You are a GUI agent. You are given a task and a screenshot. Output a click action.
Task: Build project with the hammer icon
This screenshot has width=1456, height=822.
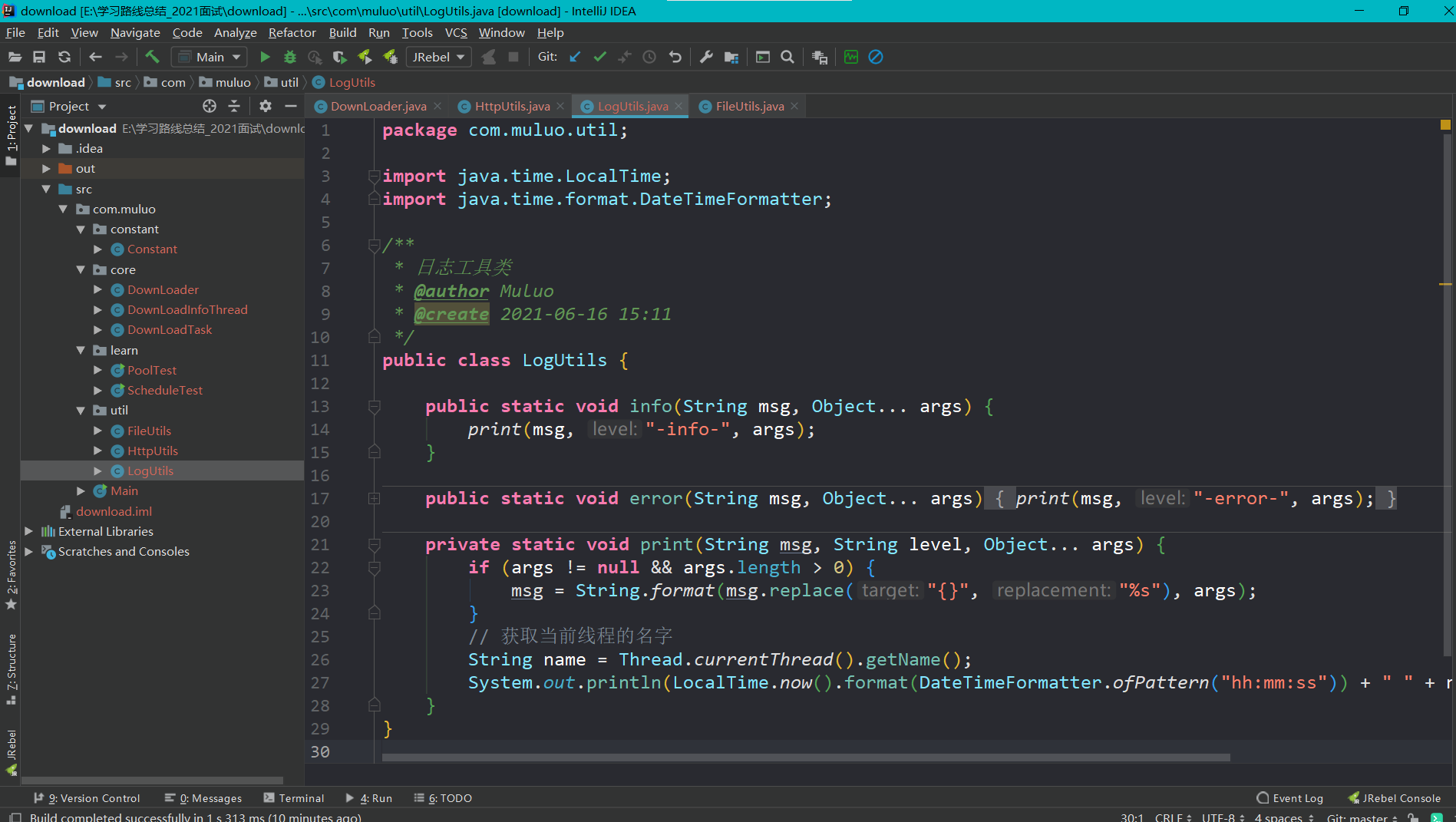152,57
